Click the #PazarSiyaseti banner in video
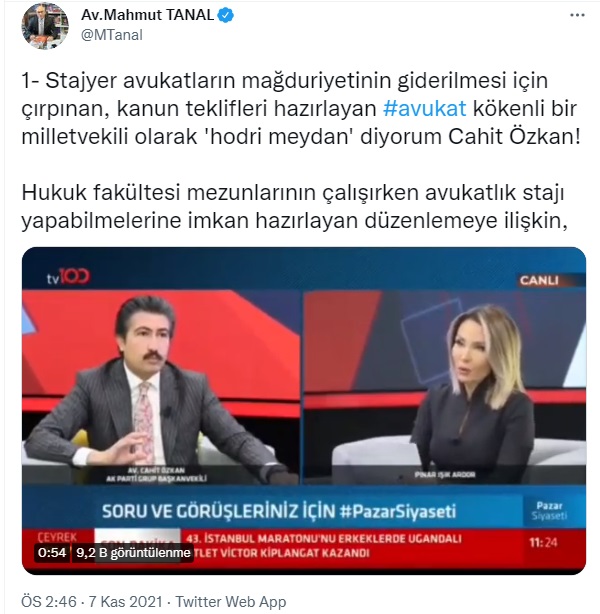 279,511
